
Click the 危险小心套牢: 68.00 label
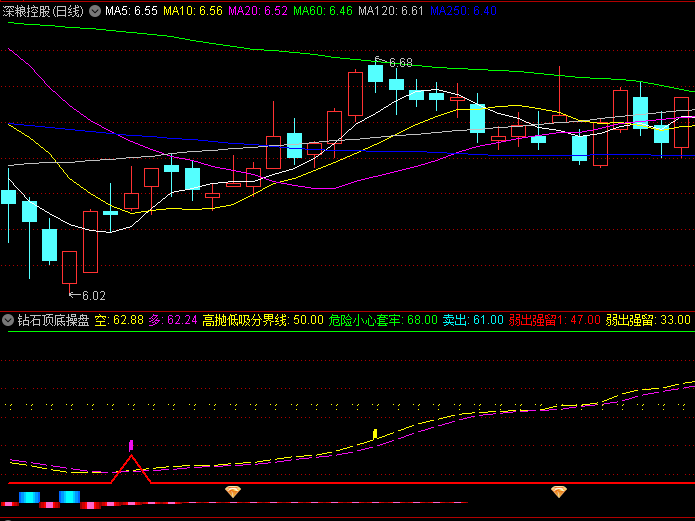(x=383, y=320)
